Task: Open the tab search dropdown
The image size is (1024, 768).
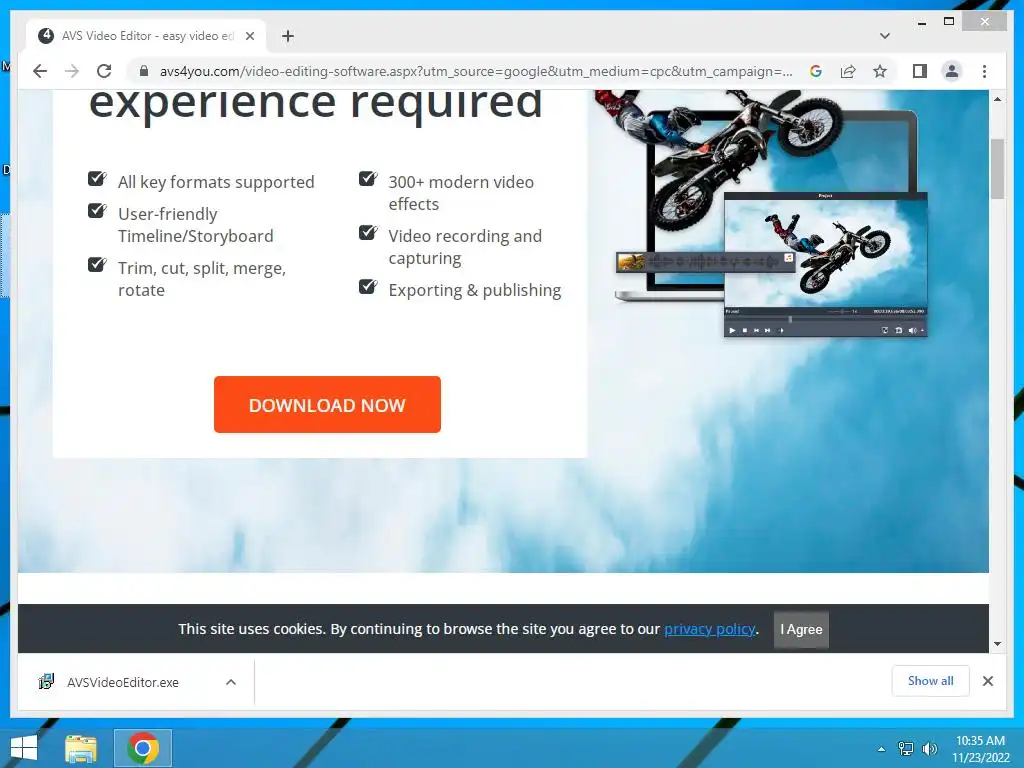Action: click(x=885, y=36)
